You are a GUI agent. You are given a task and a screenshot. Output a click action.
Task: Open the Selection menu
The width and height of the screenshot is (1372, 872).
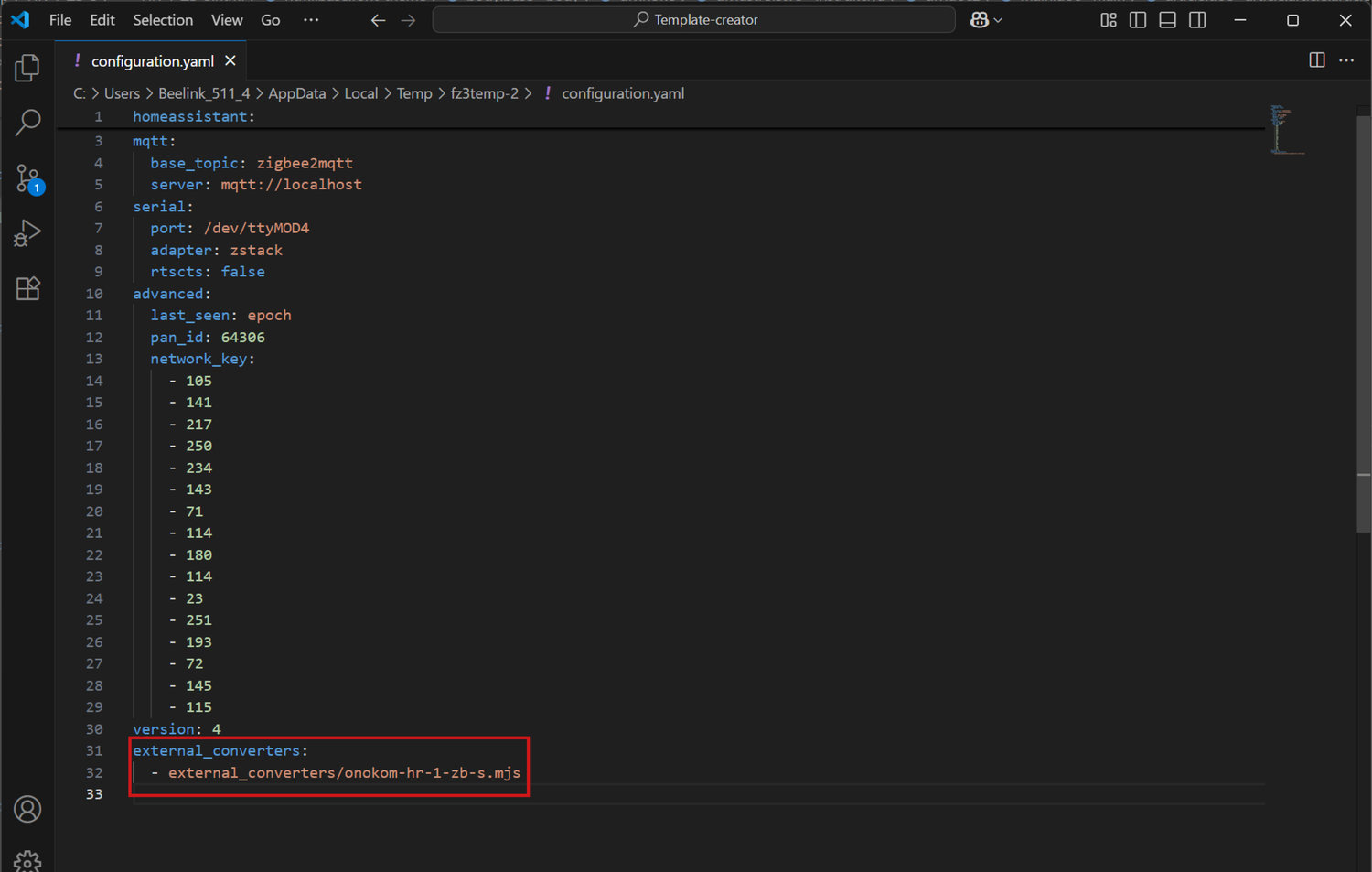click(x=163, y=20)
